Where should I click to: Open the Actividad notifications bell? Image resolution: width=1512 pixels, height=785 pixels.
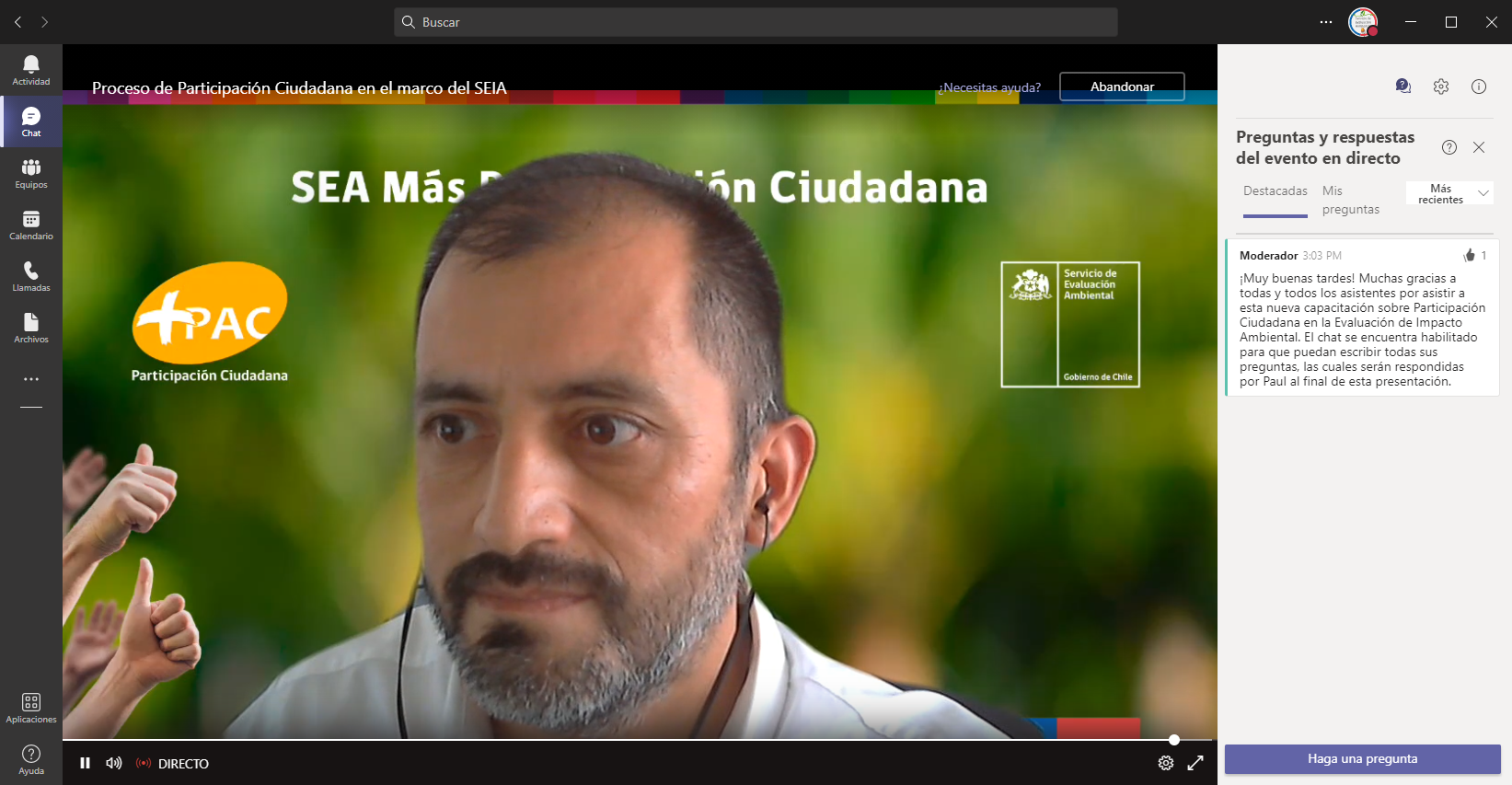pos(31,69)
